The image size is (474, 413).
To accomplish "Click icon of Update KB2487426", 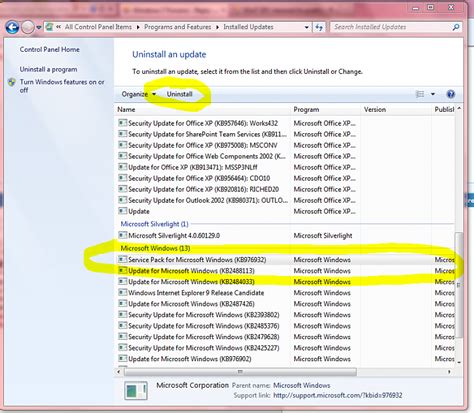I will tap(123, 304).
